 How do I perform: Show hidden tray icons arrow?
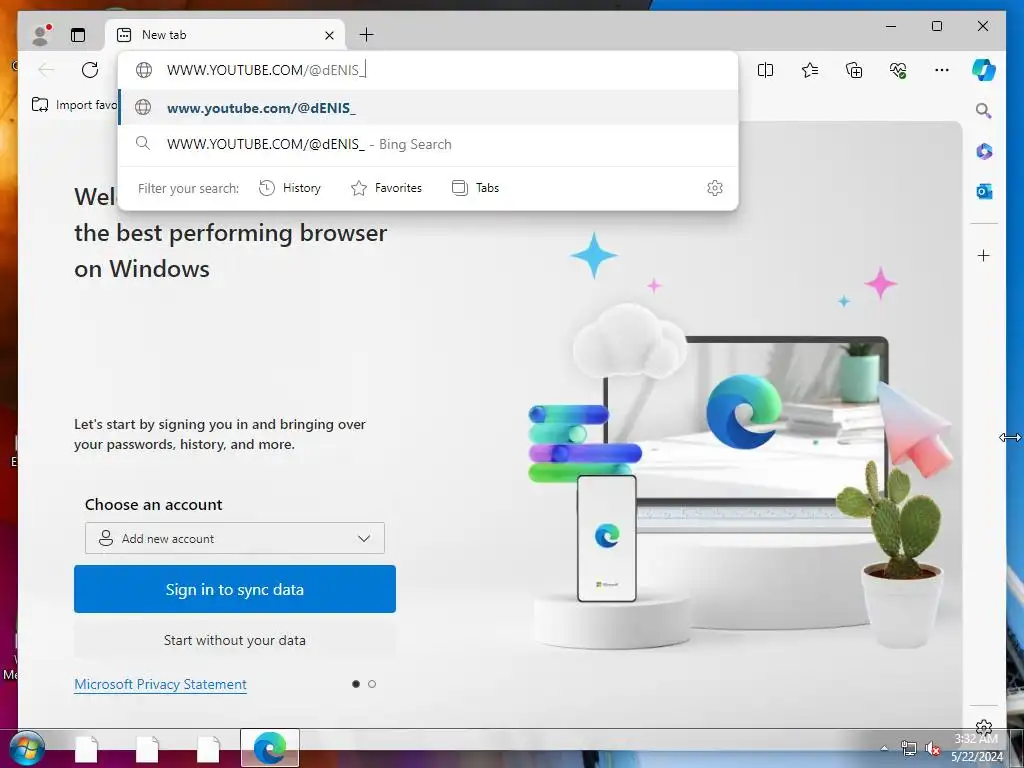(x=884, y=748)
